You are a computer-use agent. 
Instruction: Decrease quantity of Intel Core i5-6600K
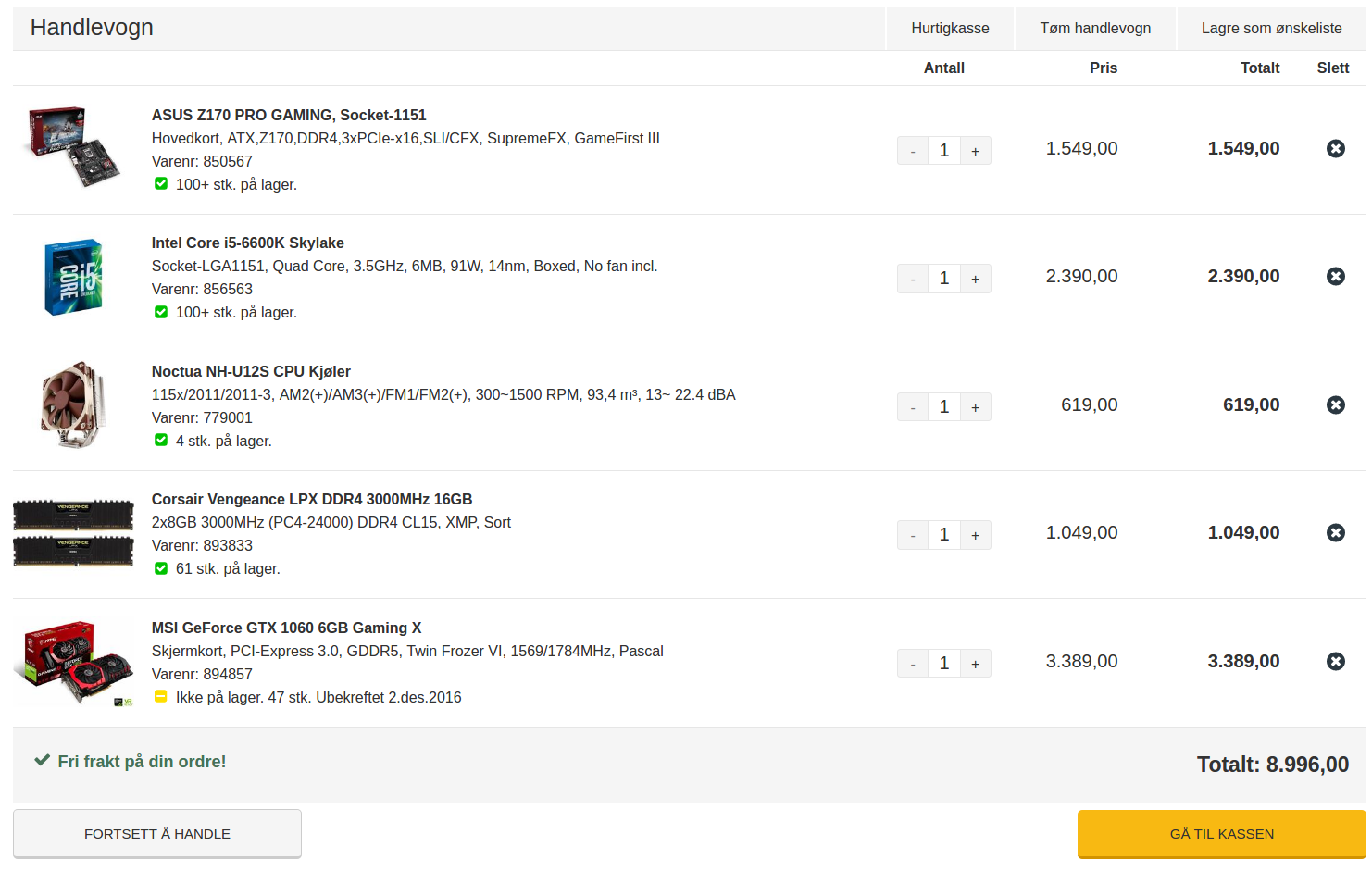913,279
